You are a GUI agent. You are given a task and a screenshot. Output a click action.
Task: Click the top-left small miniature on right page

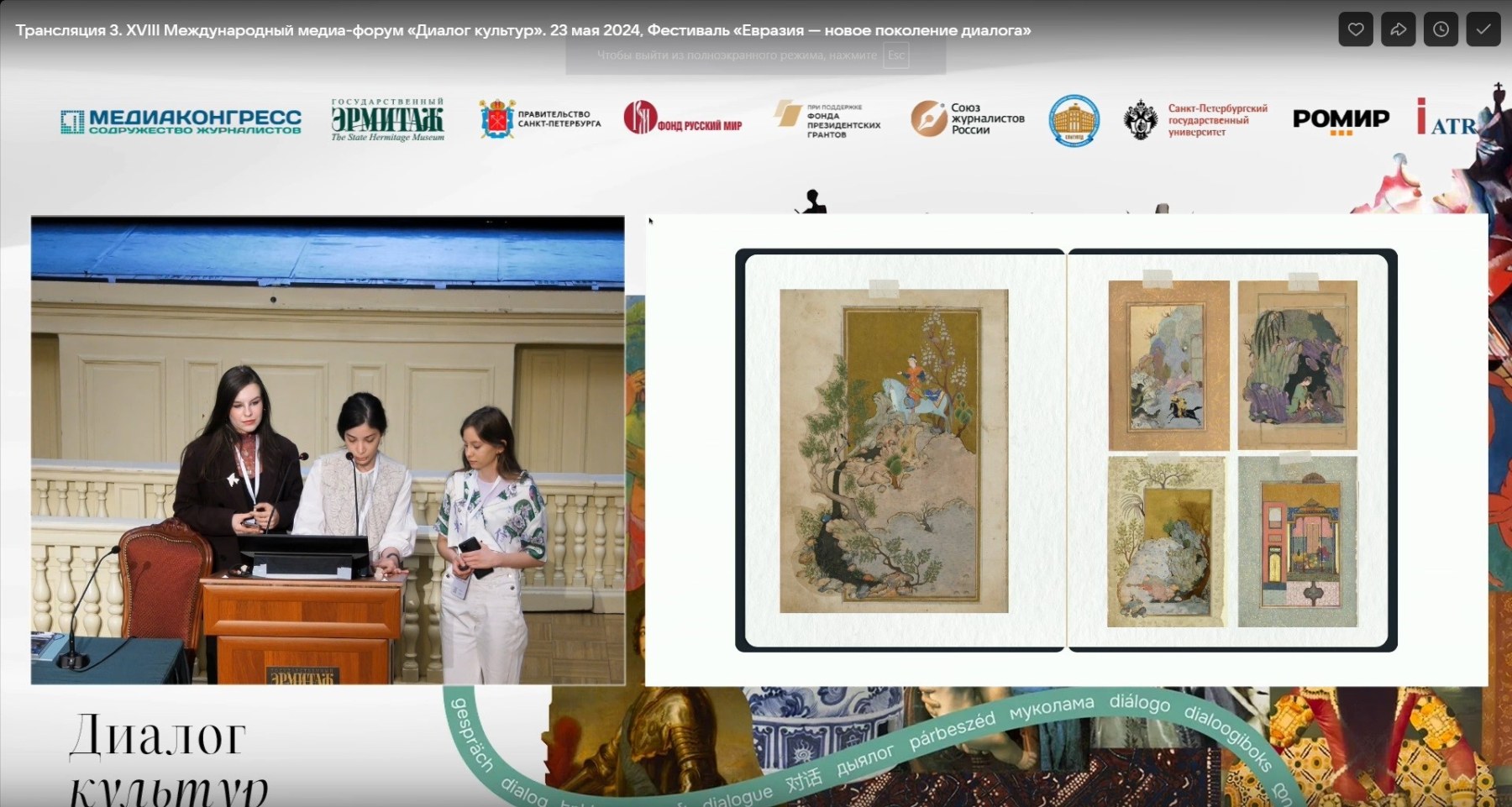[1168, 365]
